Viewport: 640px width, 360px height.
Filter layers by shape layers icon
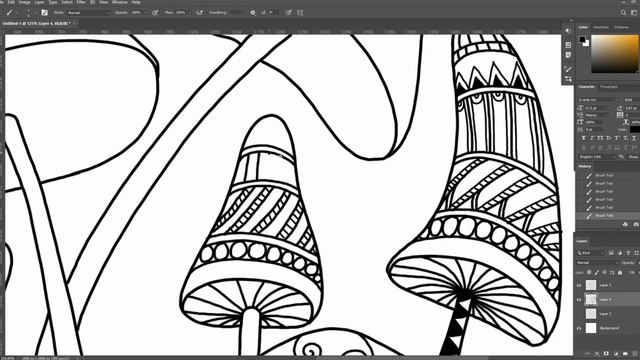click(636, 253)
